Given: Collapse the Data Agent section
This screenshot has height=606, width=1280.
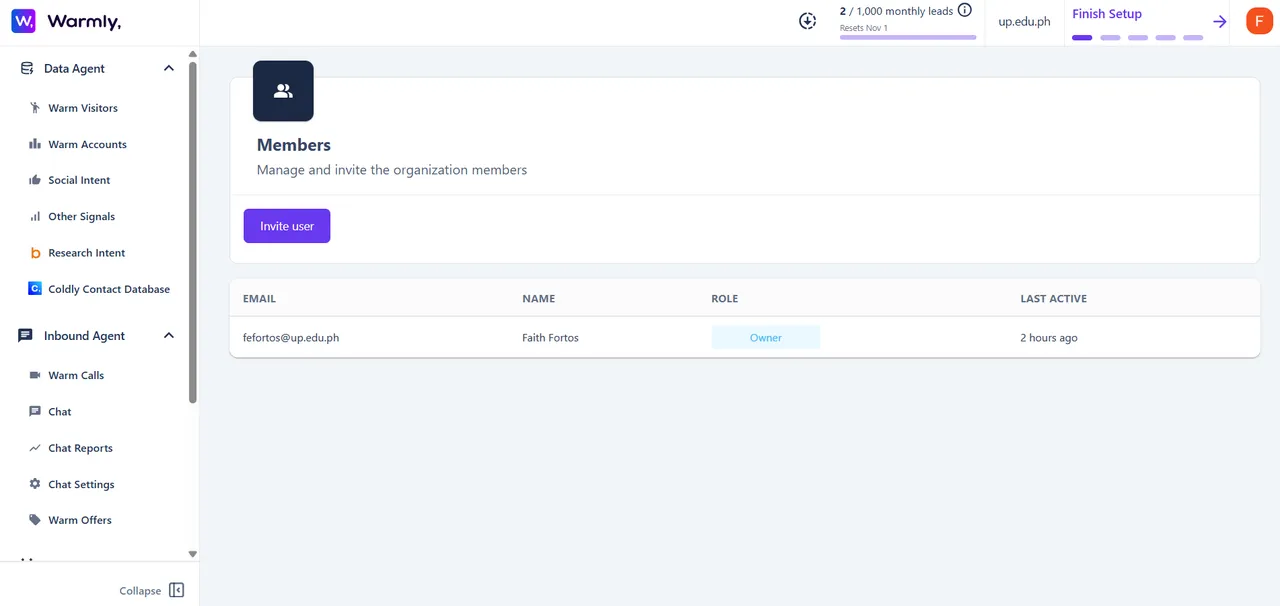Looking at the screenshot, I should [169, 68].
